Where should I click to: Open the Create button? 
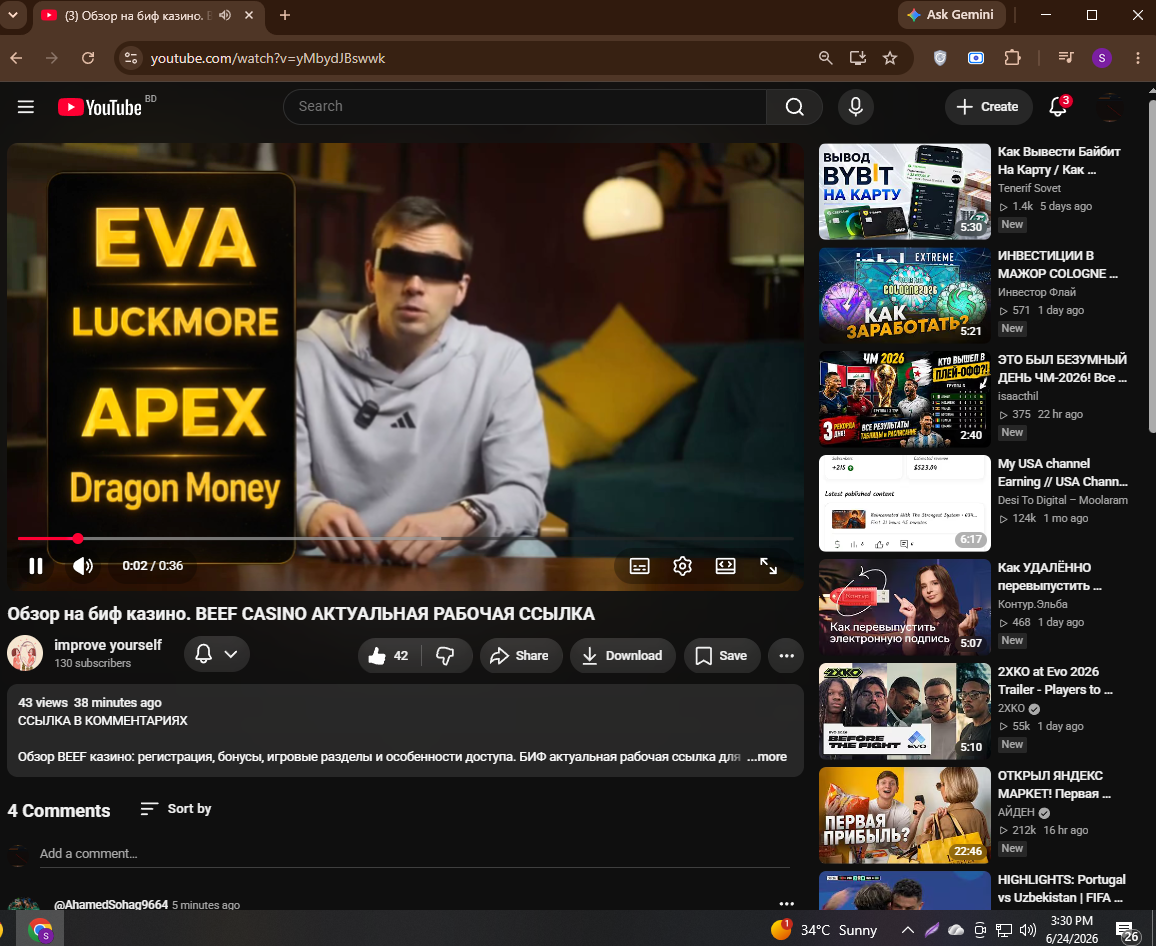point(987,107)
